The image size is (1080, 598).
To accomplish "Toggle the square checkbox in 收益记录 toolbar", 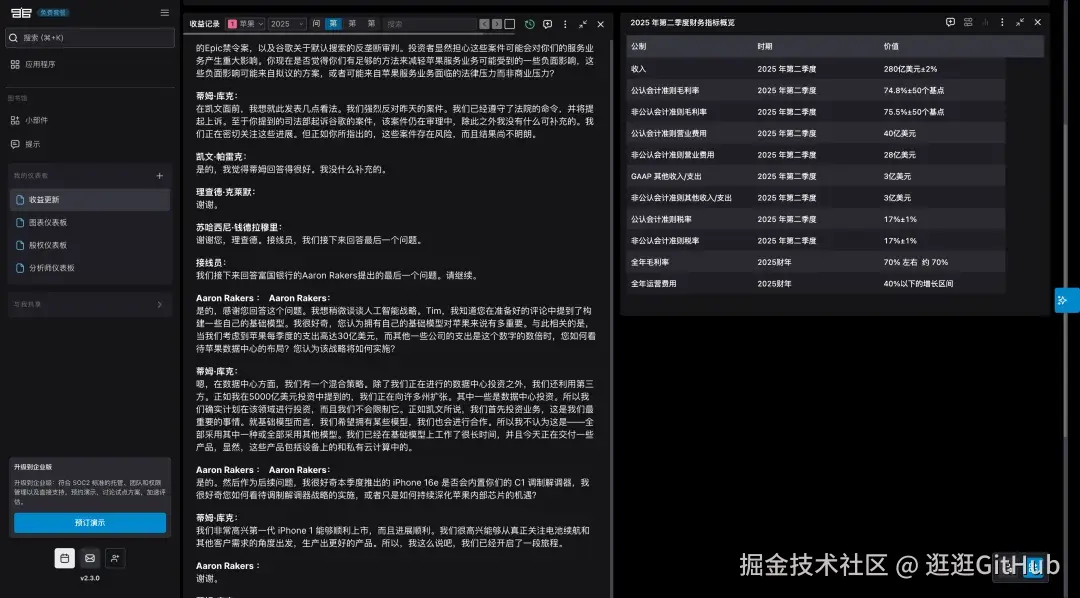I will [510, 24].
